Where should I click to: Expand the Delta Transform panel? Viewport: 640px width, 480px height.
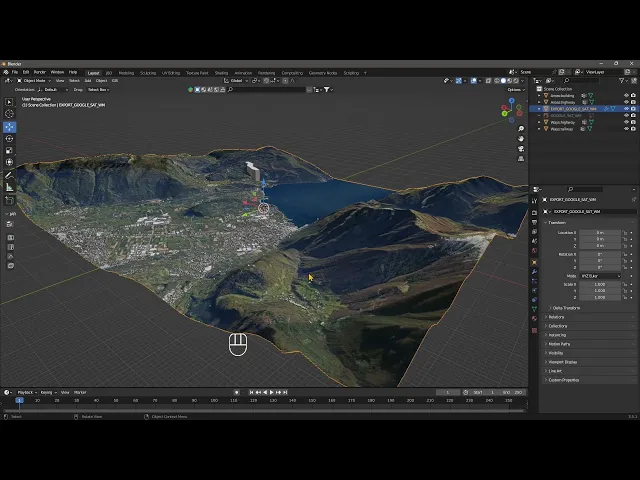pos(566,308)
